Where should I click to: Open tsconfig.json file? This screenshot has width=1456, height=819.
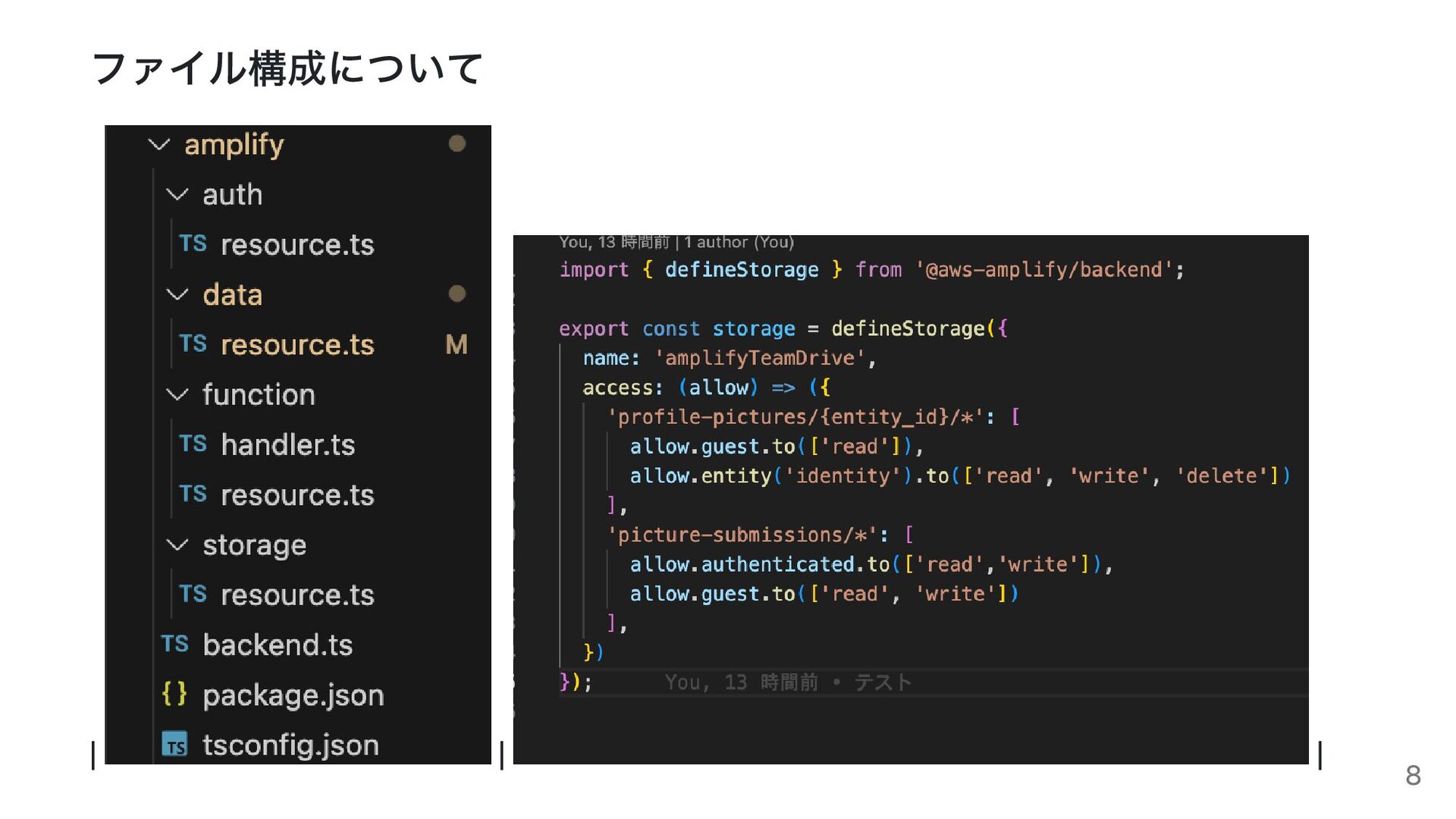coord(290,745)
